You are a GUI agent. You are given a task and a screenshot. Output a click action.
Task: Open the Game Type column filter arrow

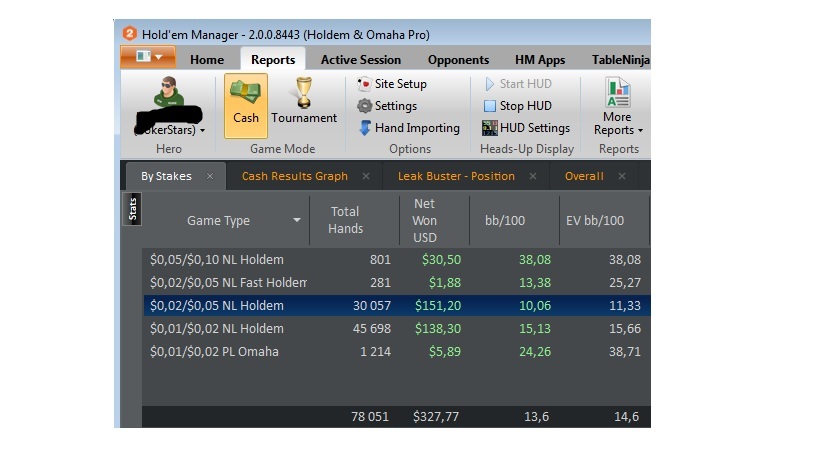tap(297, 220)
